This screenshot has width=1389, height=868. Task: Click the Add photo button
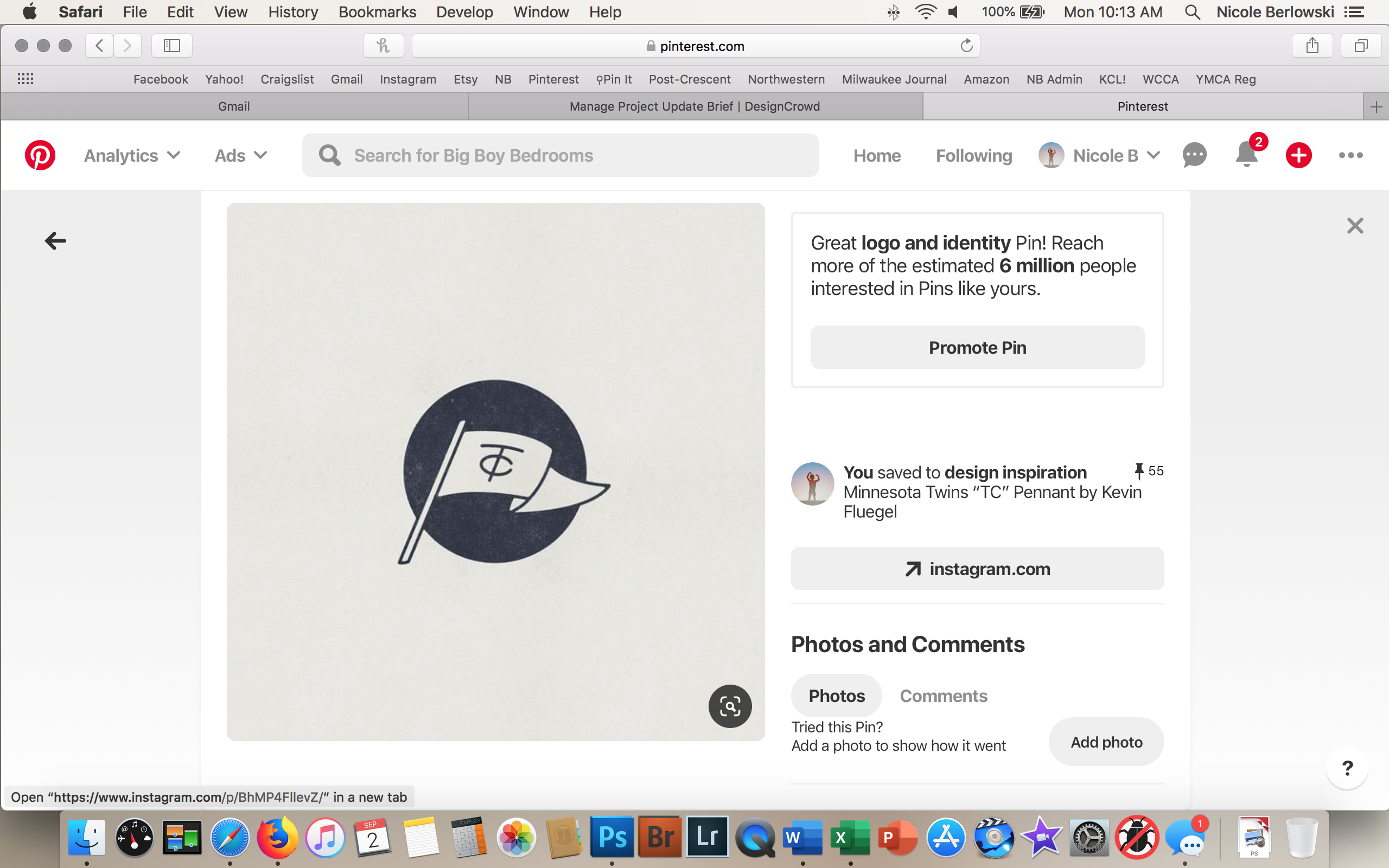click(x=1106, y=742)
